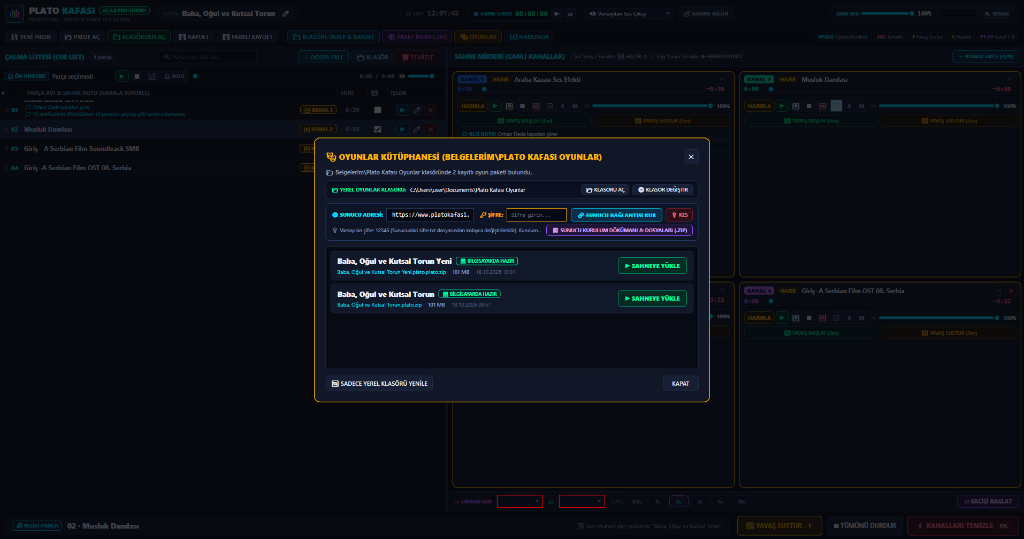1024x539 pixels.
Task: Play Musluk Damlası cue from the list
Action: coord(402,129)
